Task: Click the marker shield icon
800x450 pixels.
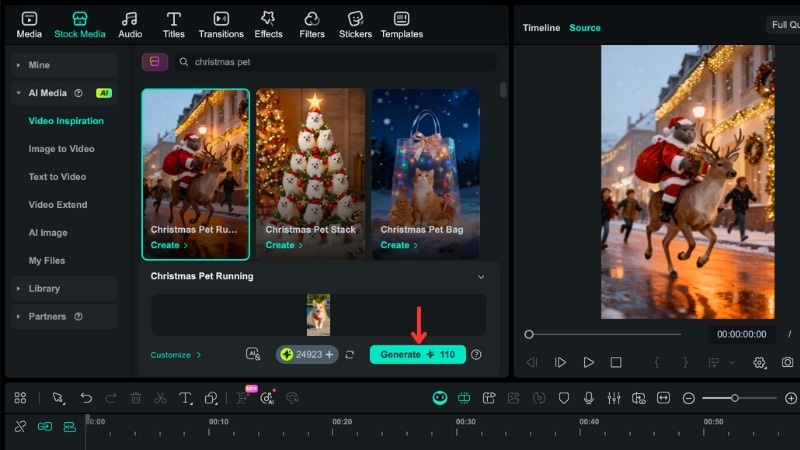Action: click(x=563, y=398)
